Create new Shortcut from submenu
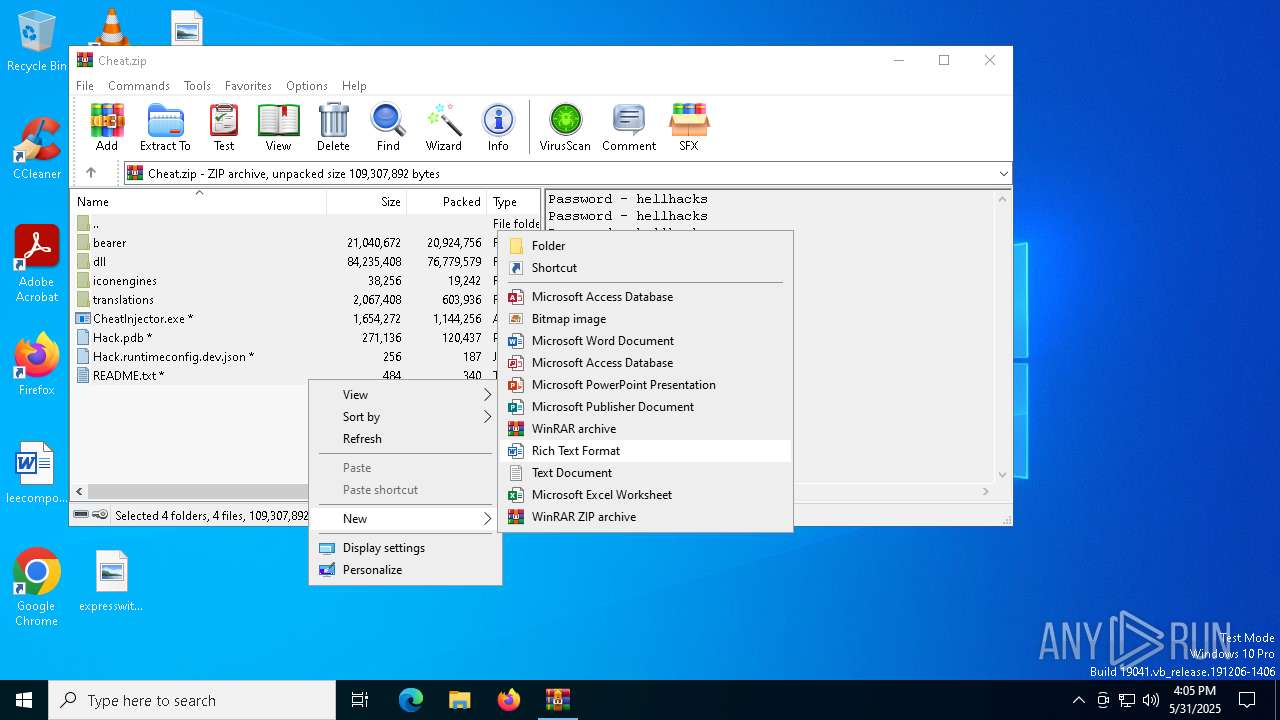Screen dimensions: 1280x720 645,268
